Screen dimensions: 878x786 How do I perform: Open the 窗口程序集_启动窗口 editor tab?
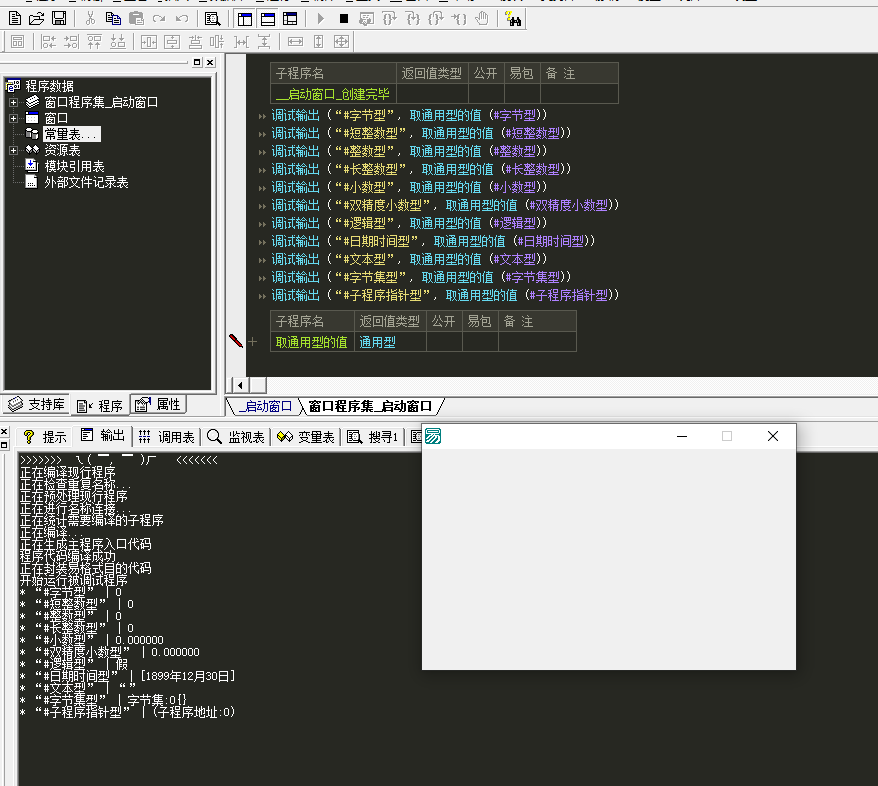pyautogui.click(x=370, y=406)
